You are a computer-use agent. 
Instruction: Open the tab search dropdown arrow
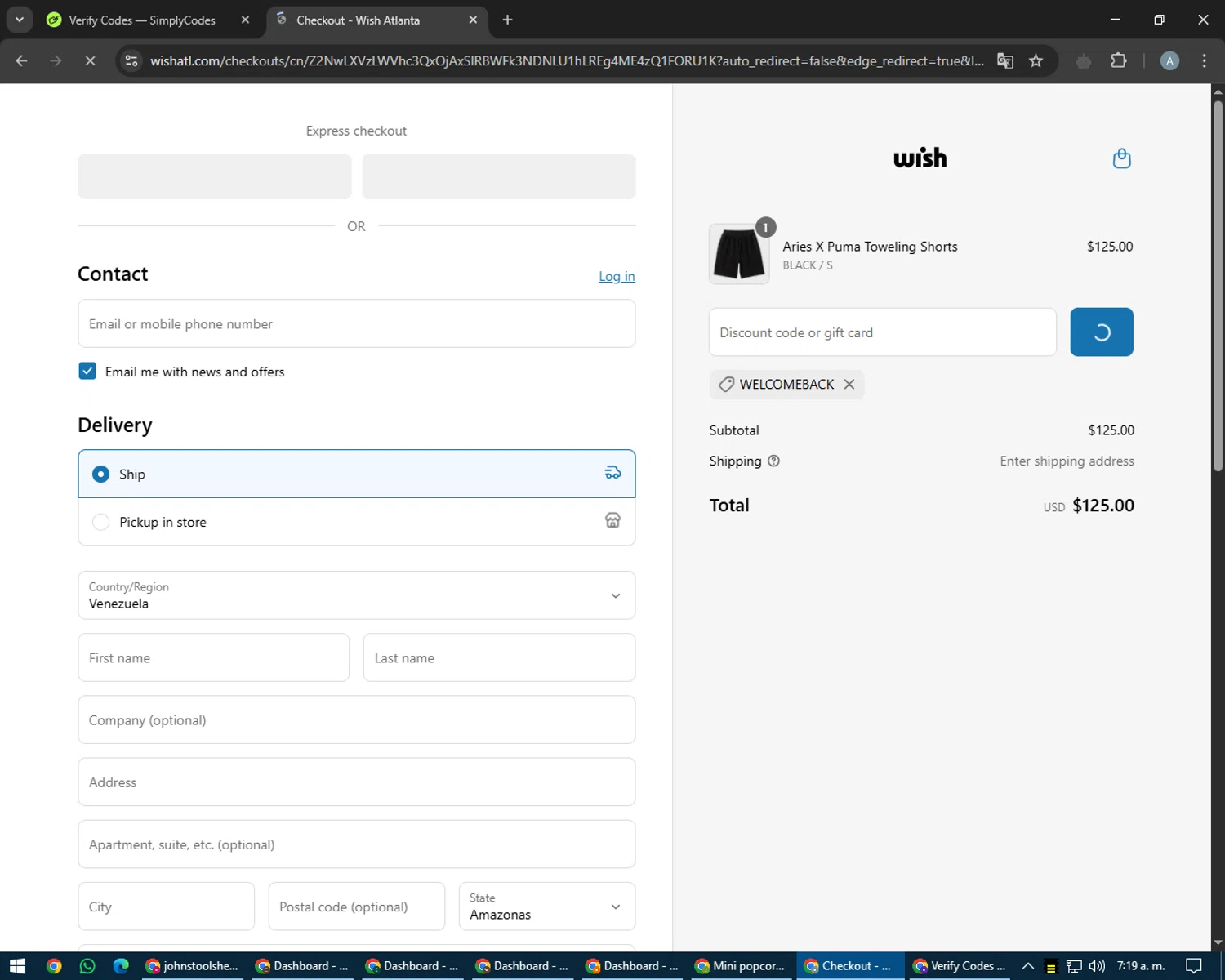point(19,20)
